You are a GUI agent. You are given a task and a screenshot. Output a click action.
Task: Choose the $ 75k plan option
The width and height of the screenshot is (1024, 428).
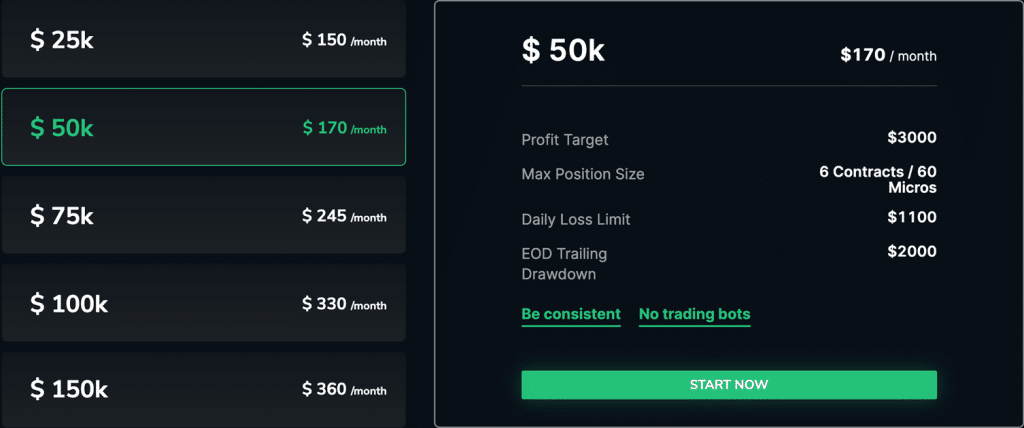203,215
